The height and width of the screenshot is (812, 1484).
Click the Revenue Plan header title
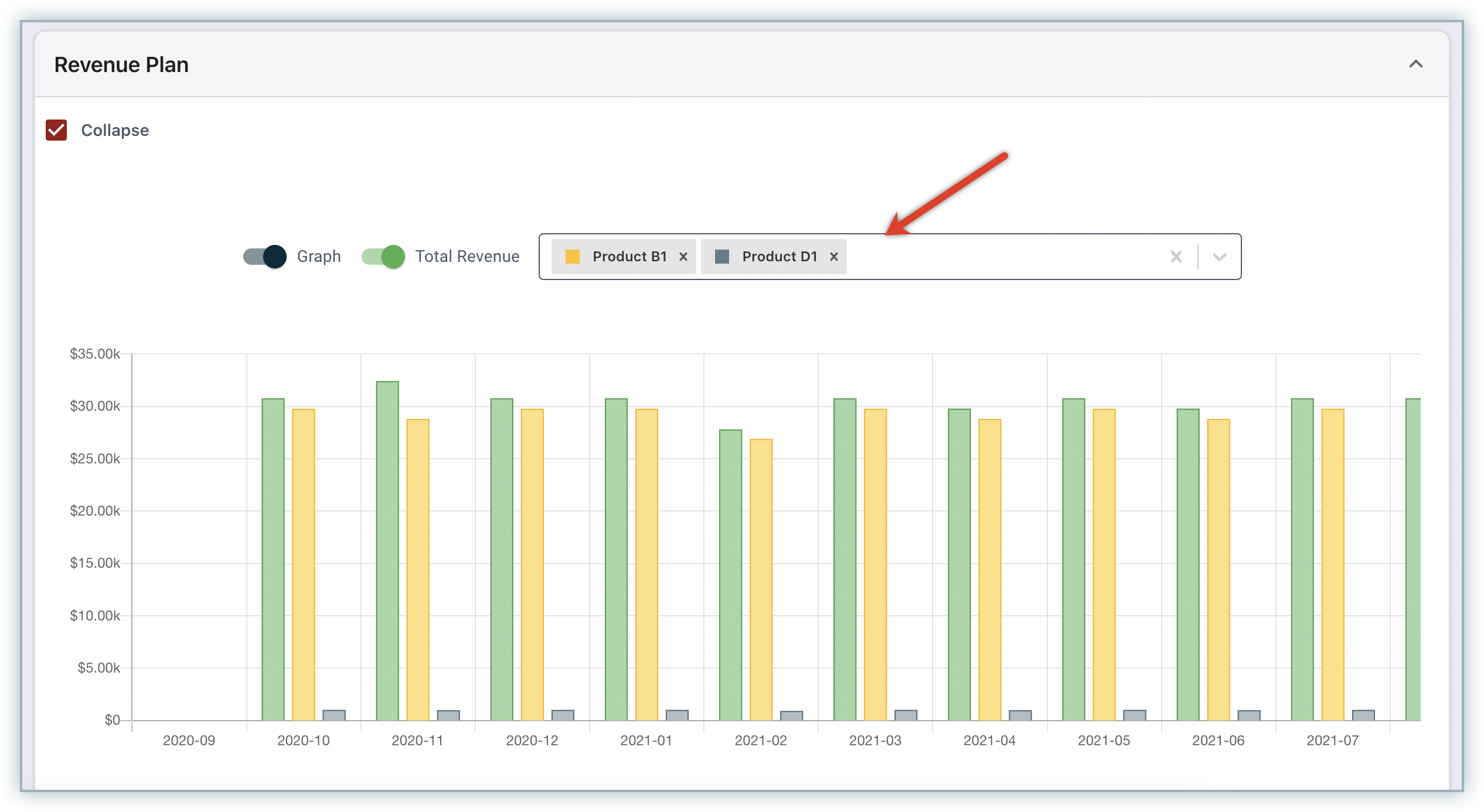121,64
